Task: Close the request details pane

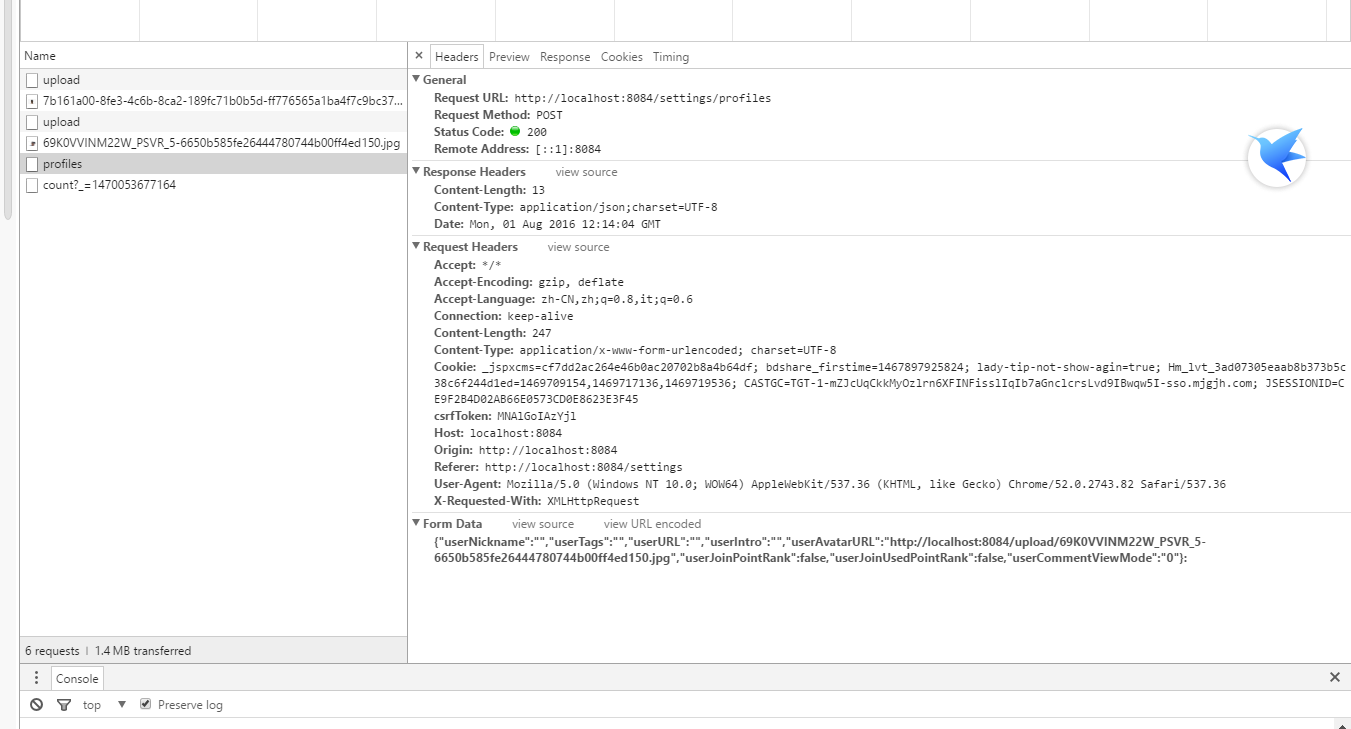Action: point(419,57)
